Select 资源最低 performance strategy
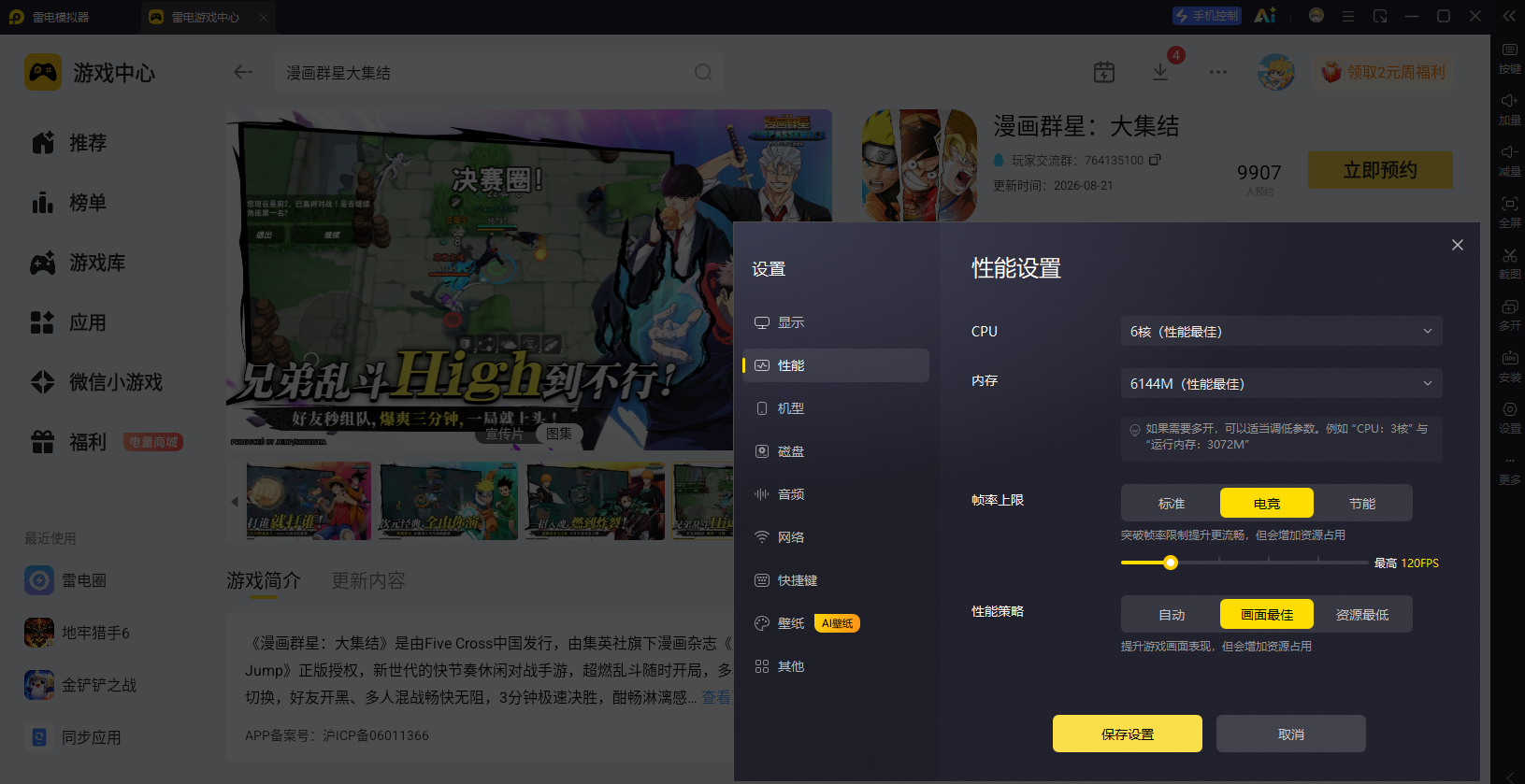 (x=1362, y=615)
